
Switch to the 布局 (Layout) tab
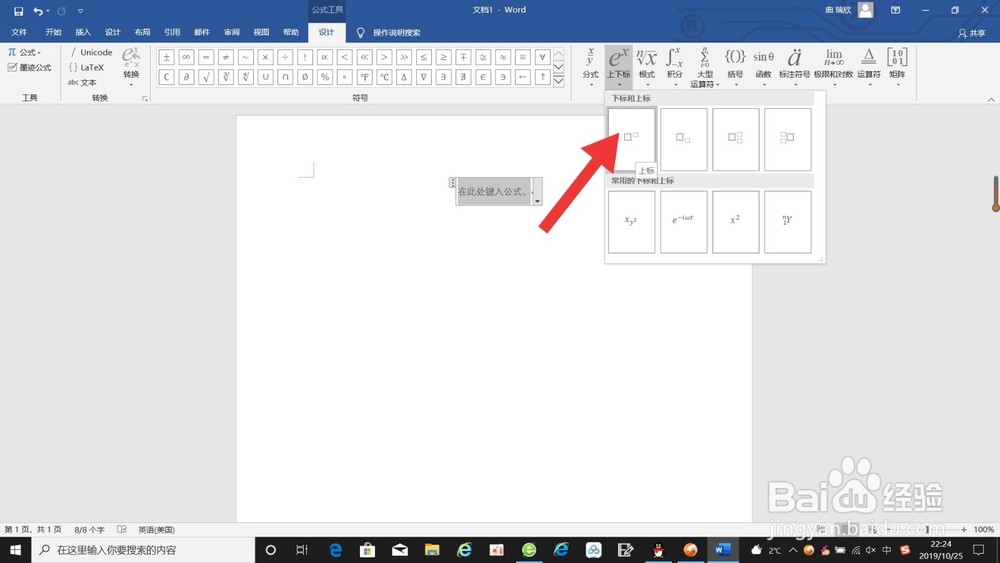pyautogui.click(x=142, y=33)
